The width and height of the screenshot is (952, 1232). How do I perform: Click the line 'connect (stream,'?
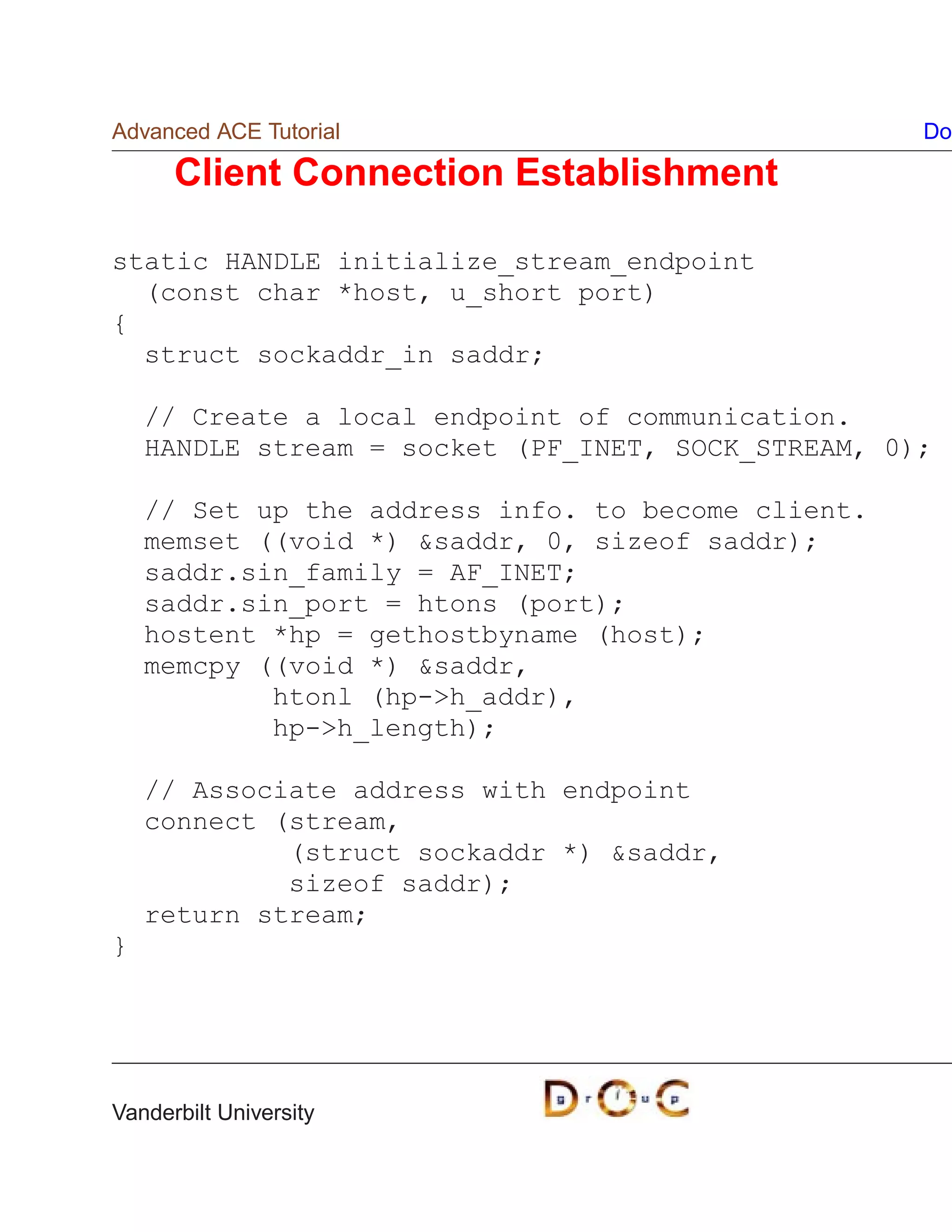pyautogui.click(x=272, y=822)
